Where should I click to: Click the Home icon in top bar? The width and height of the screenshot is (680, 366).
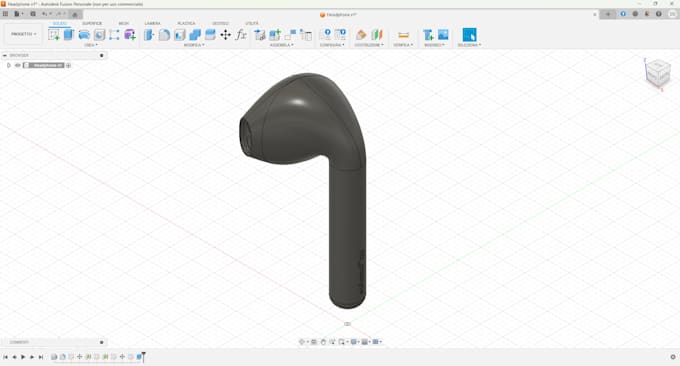[75, 14]
